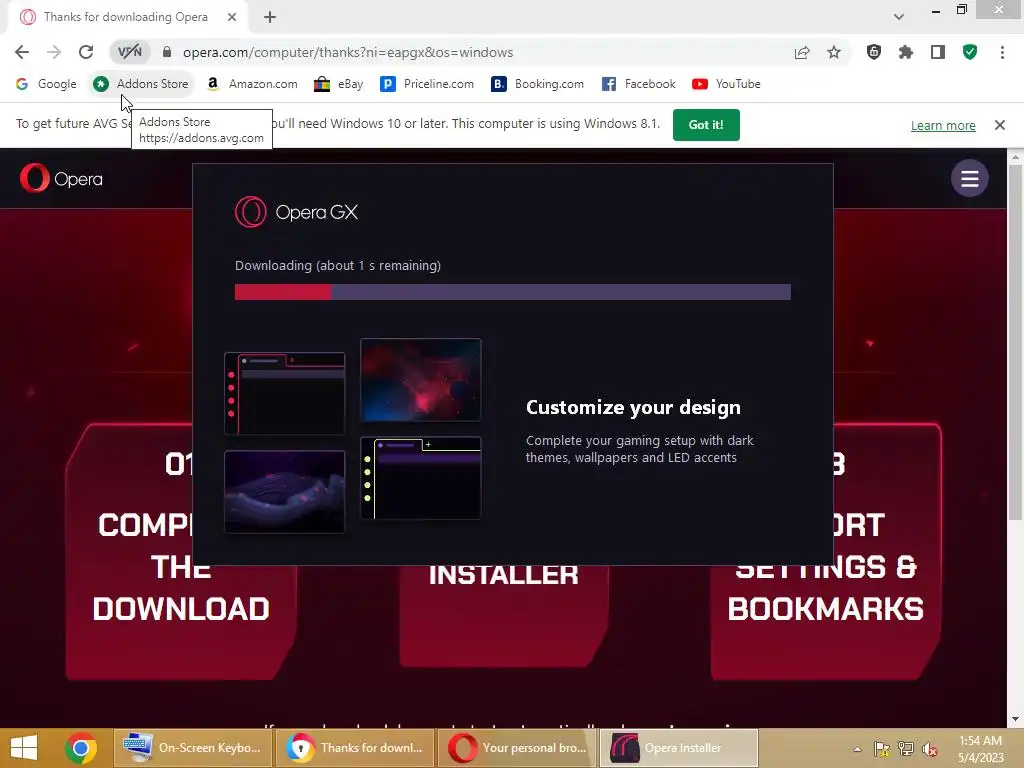Screen dimensions: 1024x768
Task: Click the scrollbar down arrow
Action: pos(1015,719)
